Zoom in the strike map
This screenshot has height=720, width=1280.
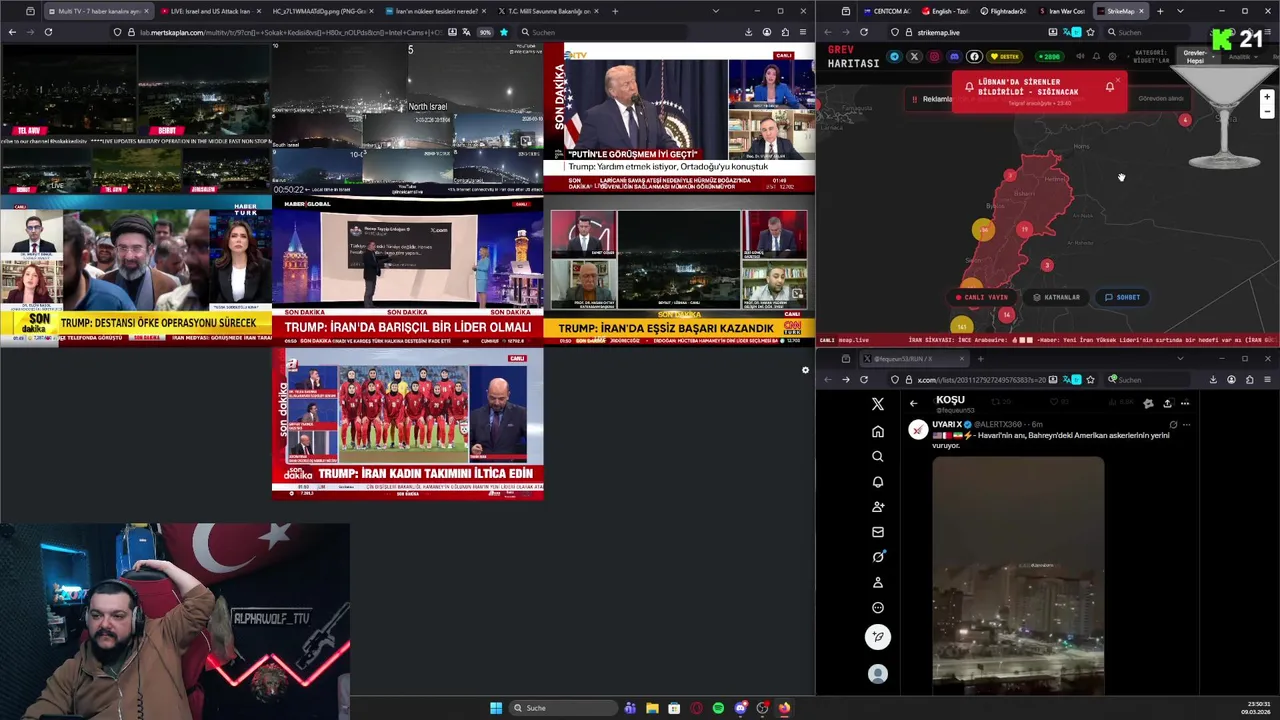(x=1267, y=97)
